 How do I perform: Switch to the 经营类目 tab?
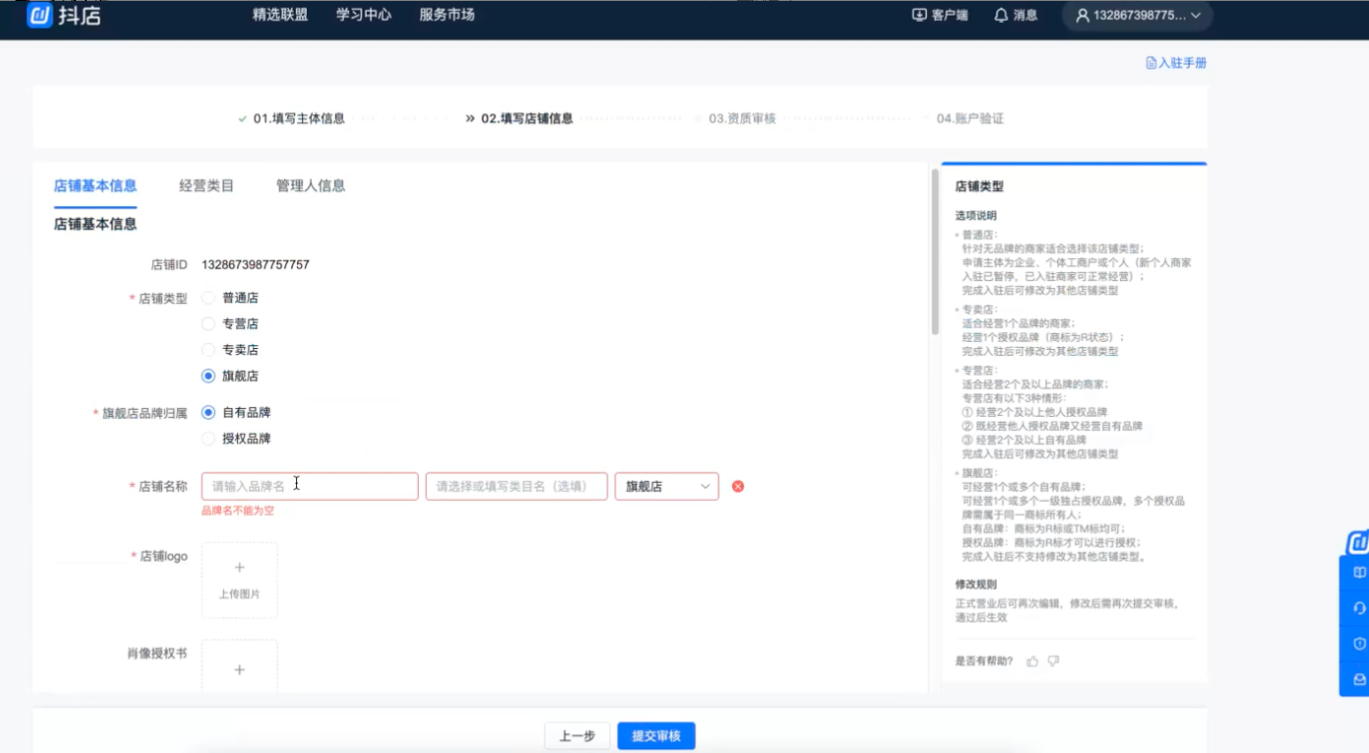pyautogui.click(x=206, y=186)
